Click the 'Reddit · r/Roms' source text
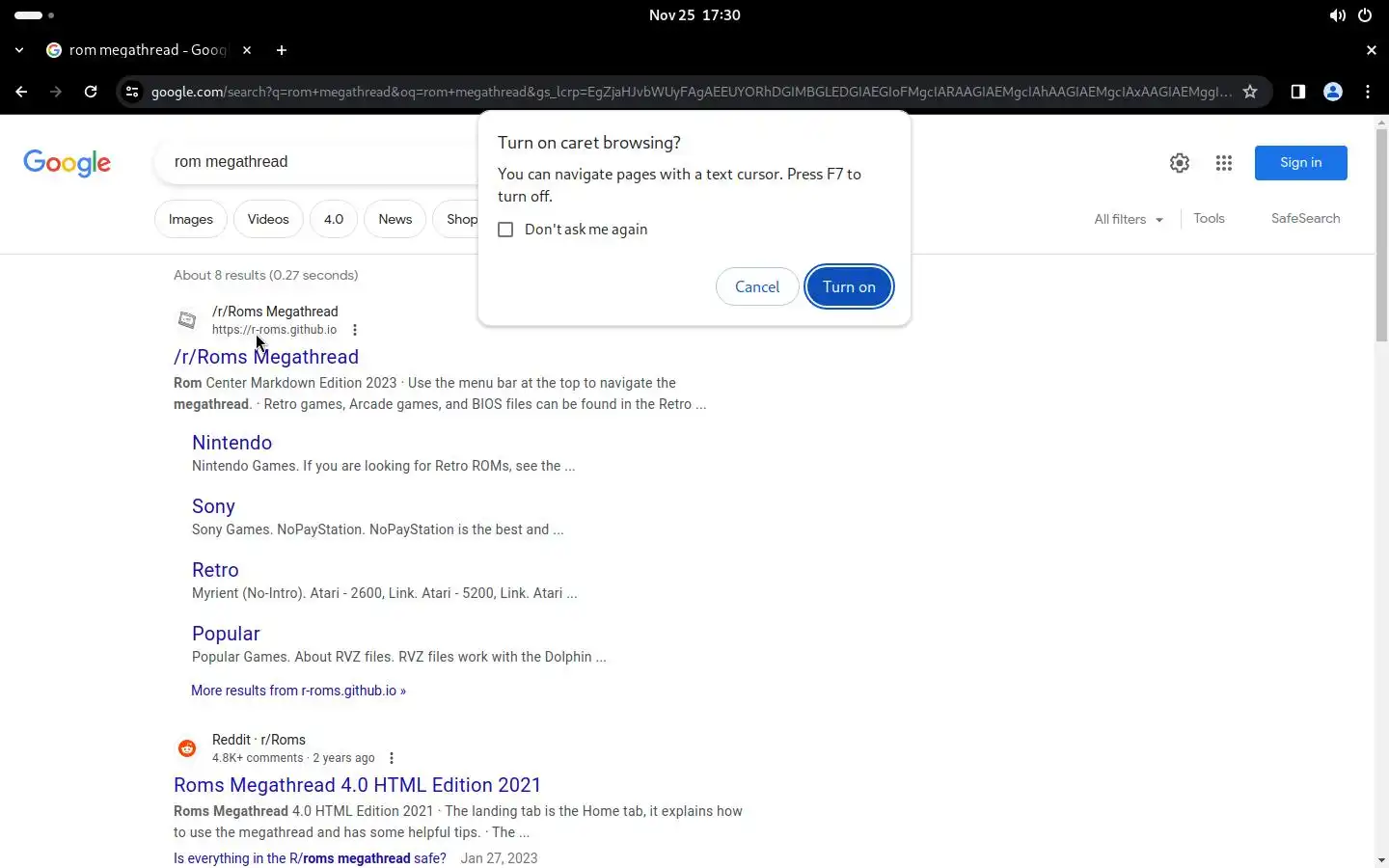1389x868 pixels. [259, 740]
